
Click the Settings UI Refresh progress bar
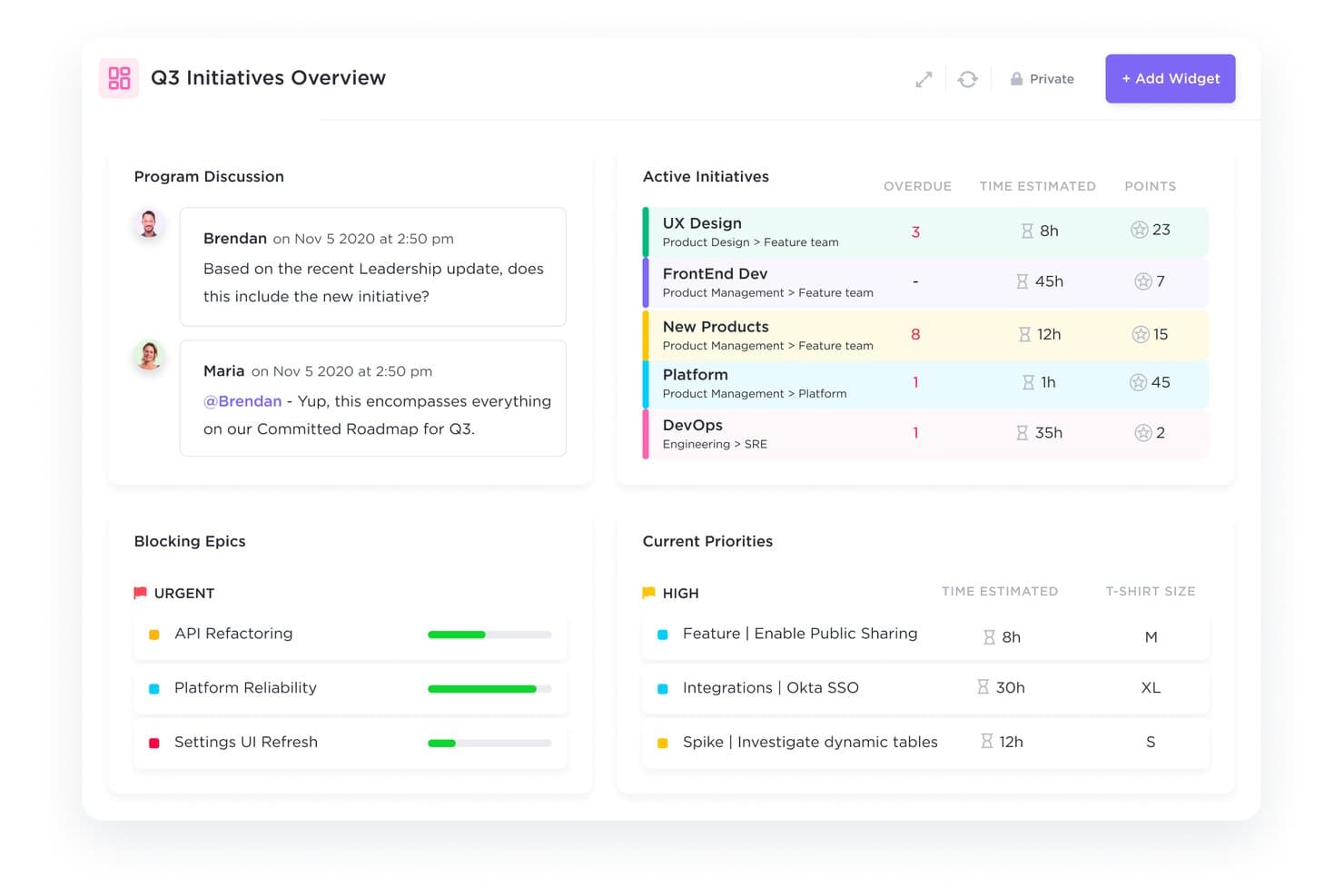click(489, 743)
